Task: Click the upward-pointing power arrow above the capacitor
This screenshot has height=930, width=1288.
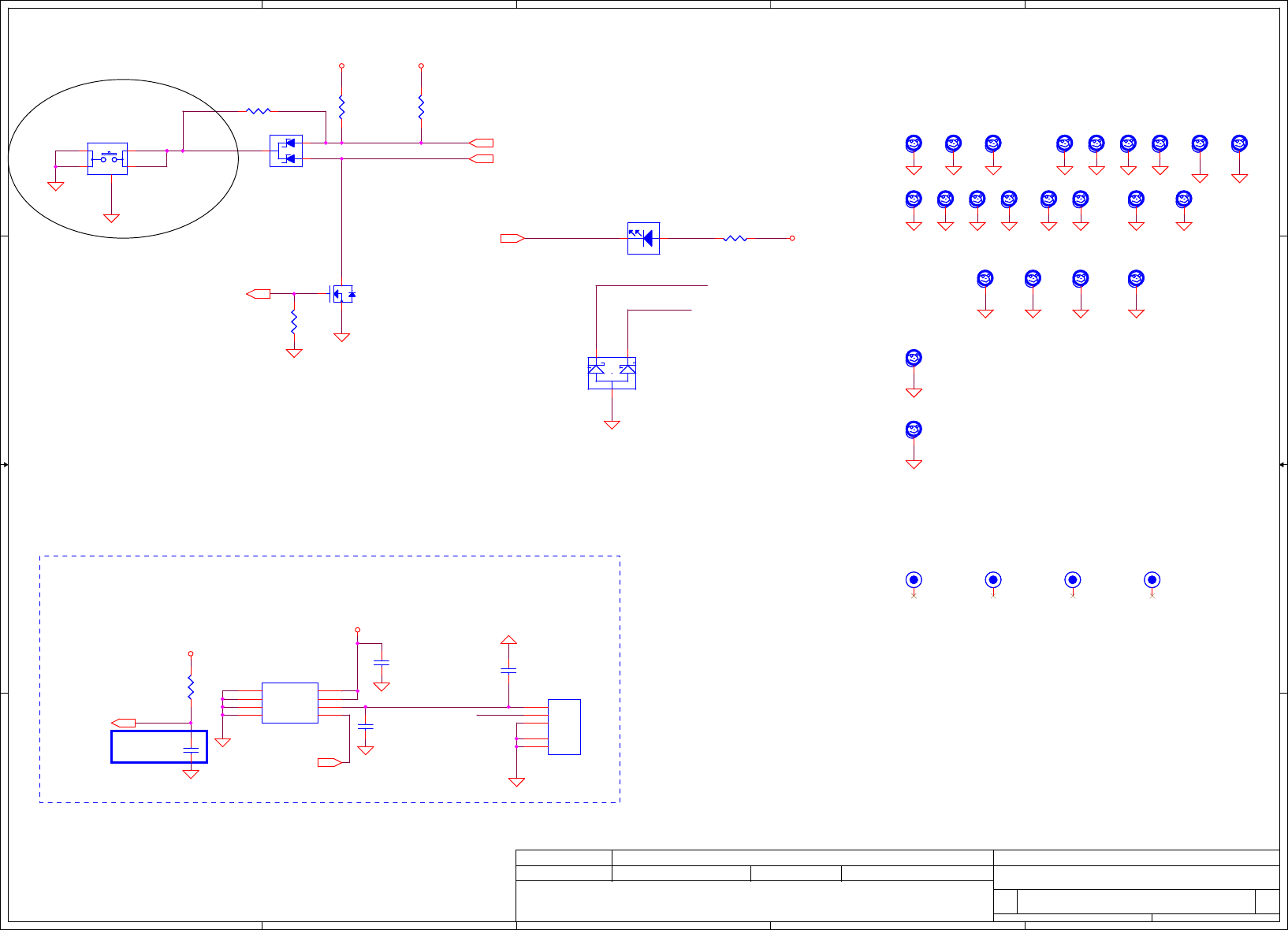Action: [508, 640]
